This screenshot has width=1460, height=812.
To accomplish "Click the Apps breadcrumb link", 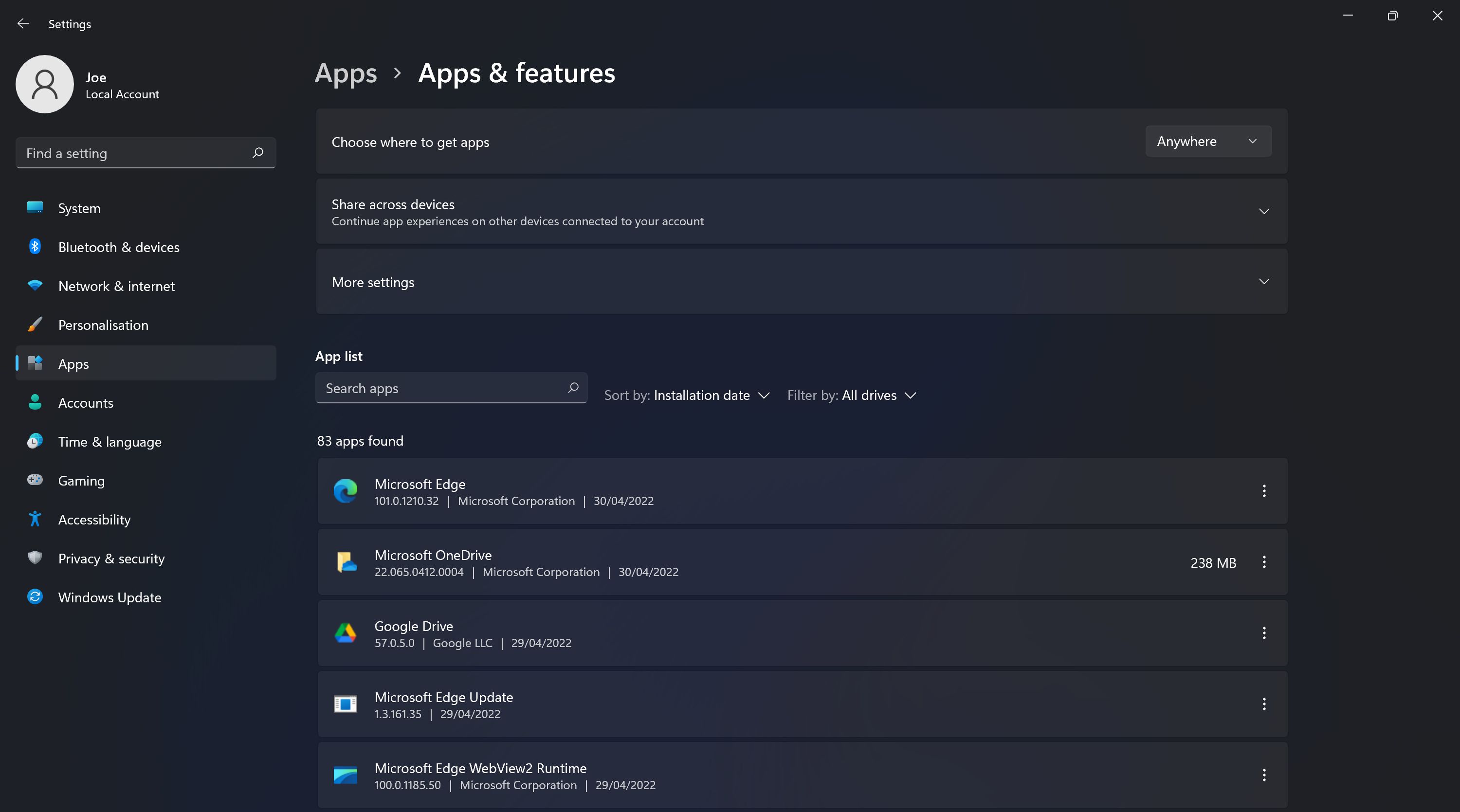I will click(x=346, y=73).
